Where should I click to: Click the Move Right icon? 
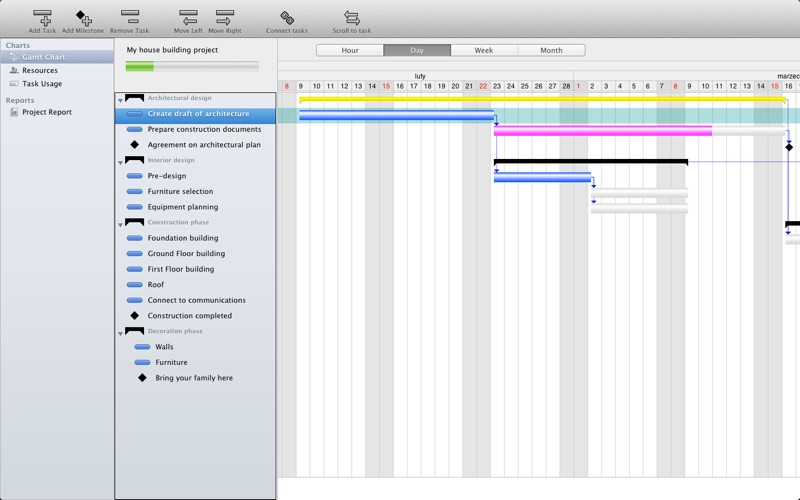(x=224, y=18)
